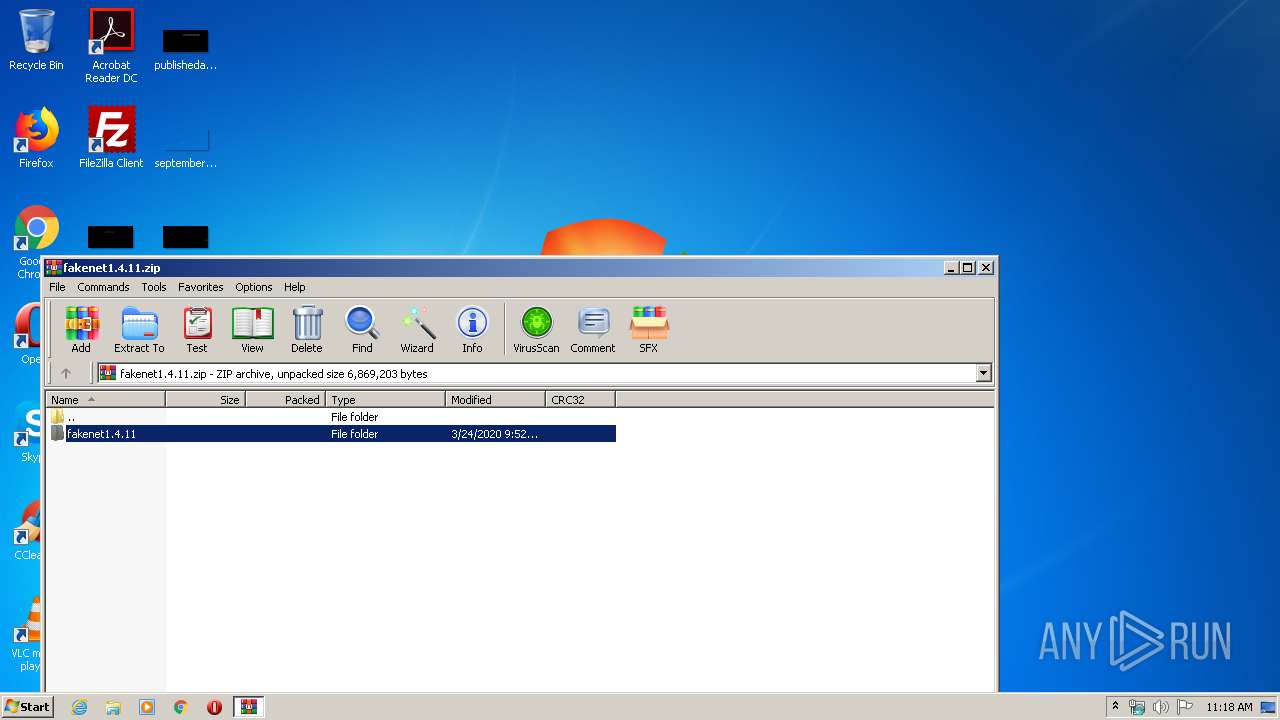Open the Find magnifier tool
The image size is (1280, 720).
coord(362,330)
